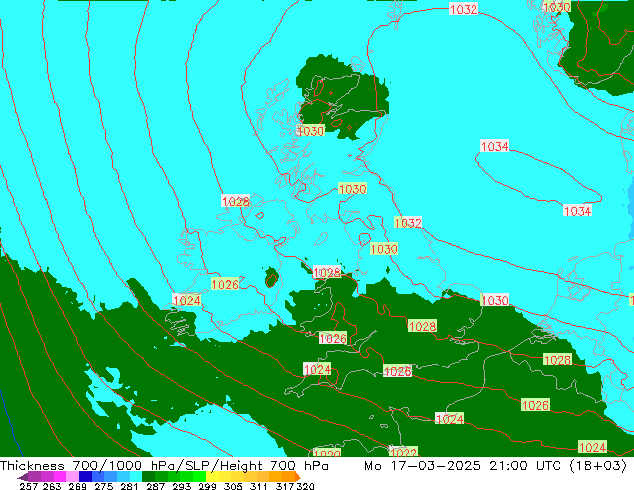Screen dimensions: 634x490
Task: Click the 1030 label in the top right corner
Action: 557,7
